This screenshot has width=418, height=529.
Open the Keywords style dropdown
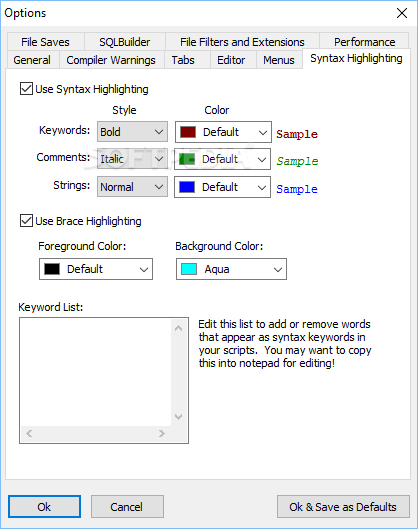[x=132, y=132]
